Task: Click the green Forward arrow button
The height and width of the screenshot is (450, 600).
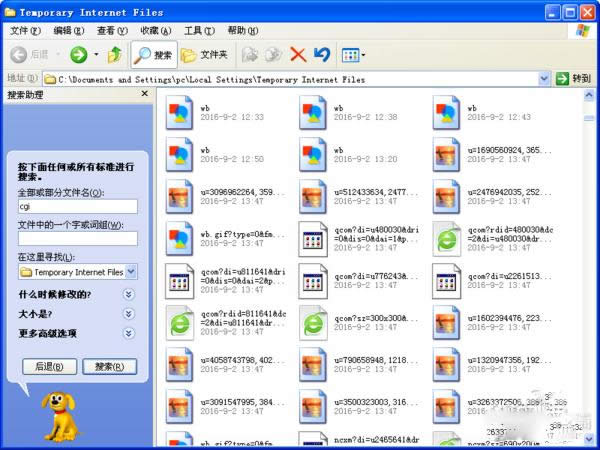Action: pos(77,54)
